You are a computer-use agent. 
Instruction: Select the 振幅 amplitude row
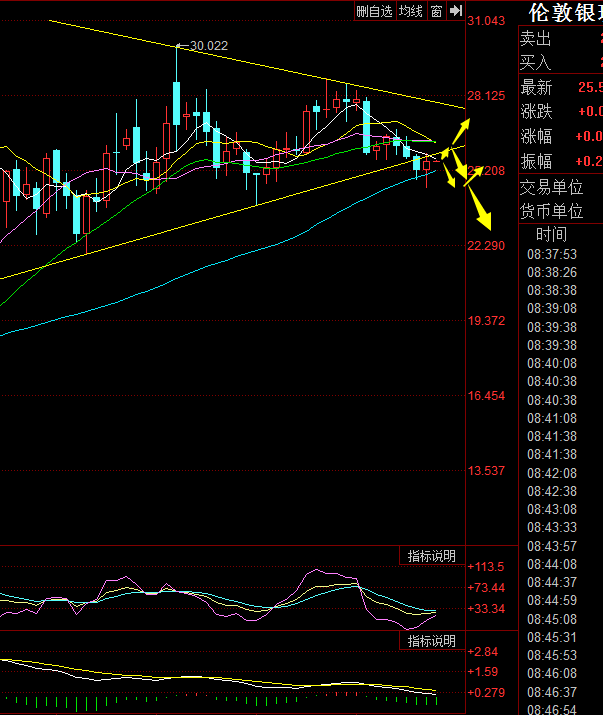[561, 161]
